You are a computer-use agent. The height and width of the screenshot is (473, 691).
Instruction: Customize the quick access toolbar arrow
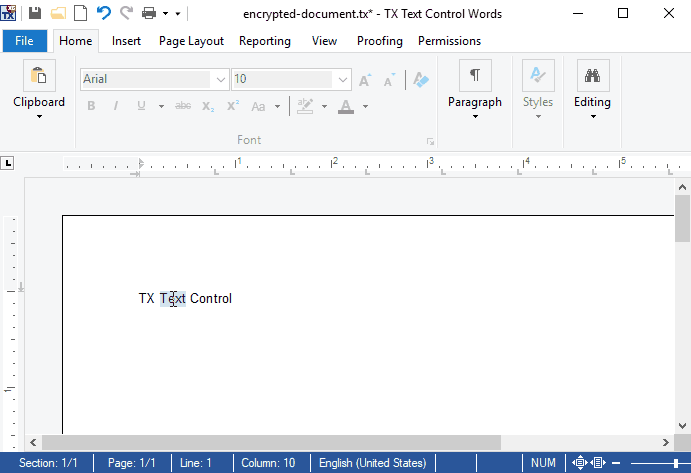[x=178, y=14]
